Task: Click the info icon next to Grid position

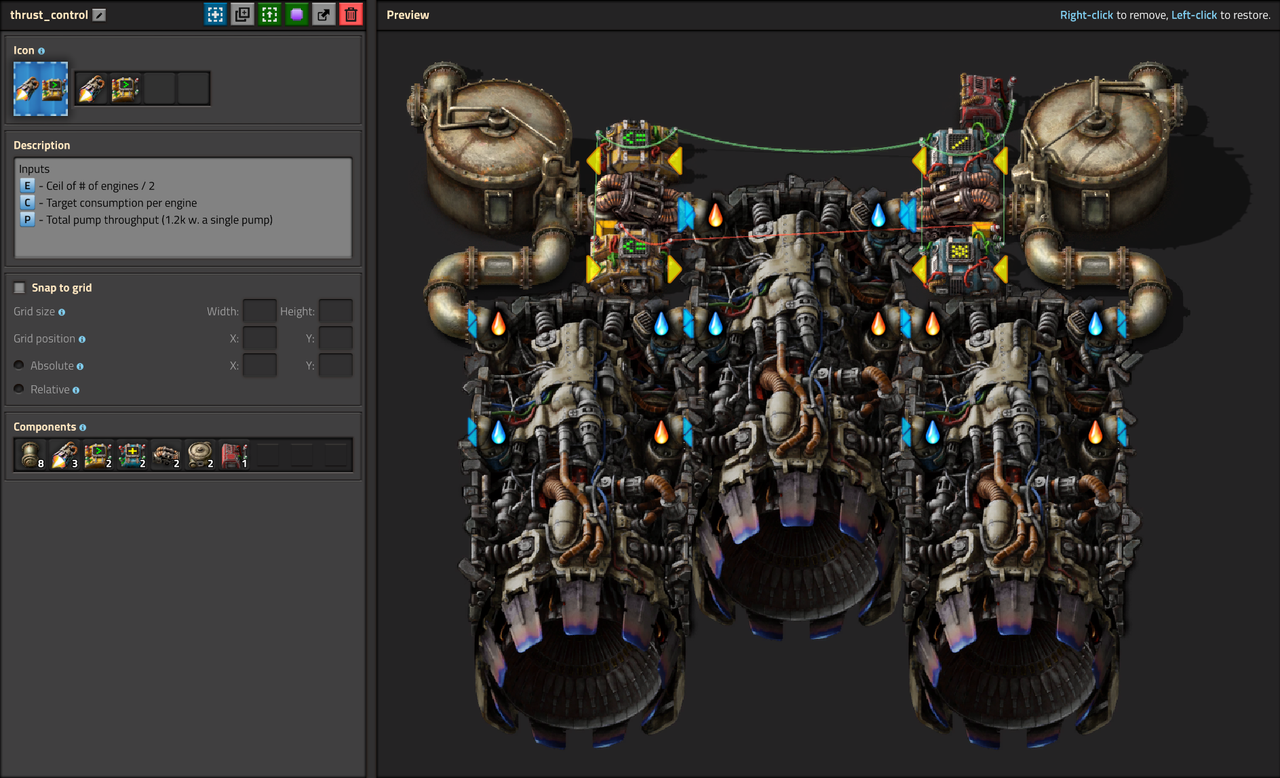Action: [x=82, y=340]
